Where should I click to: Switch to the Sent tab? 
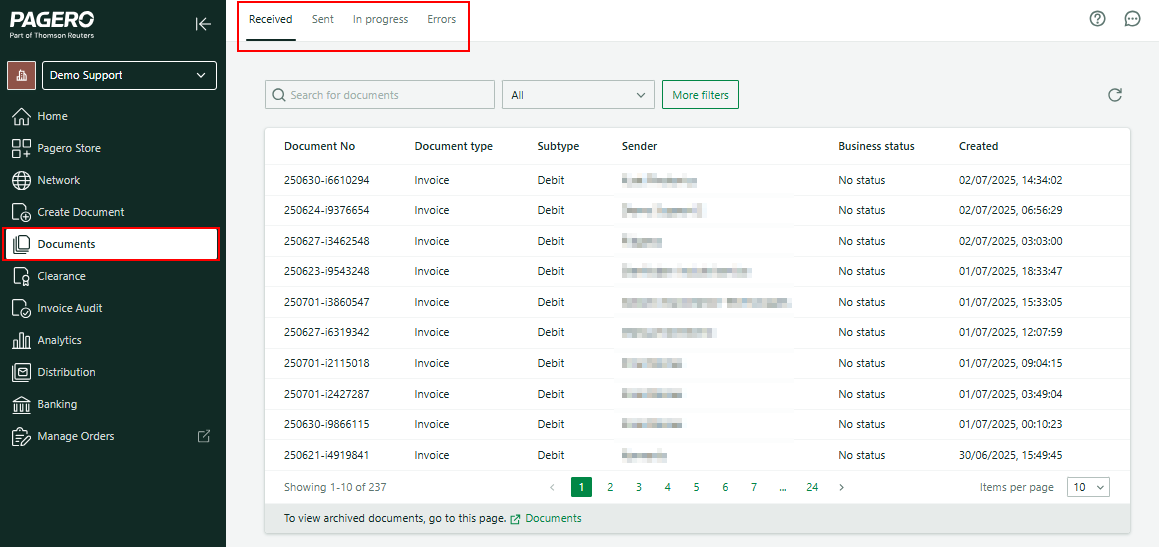point(322,20)
